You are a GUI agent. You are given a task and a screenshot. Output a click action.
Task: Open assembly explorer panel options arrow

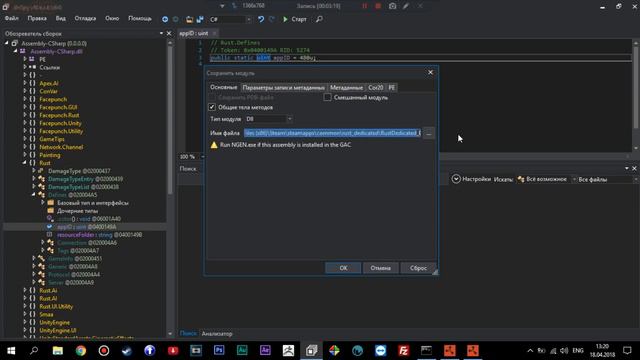[x=161, y=33]
